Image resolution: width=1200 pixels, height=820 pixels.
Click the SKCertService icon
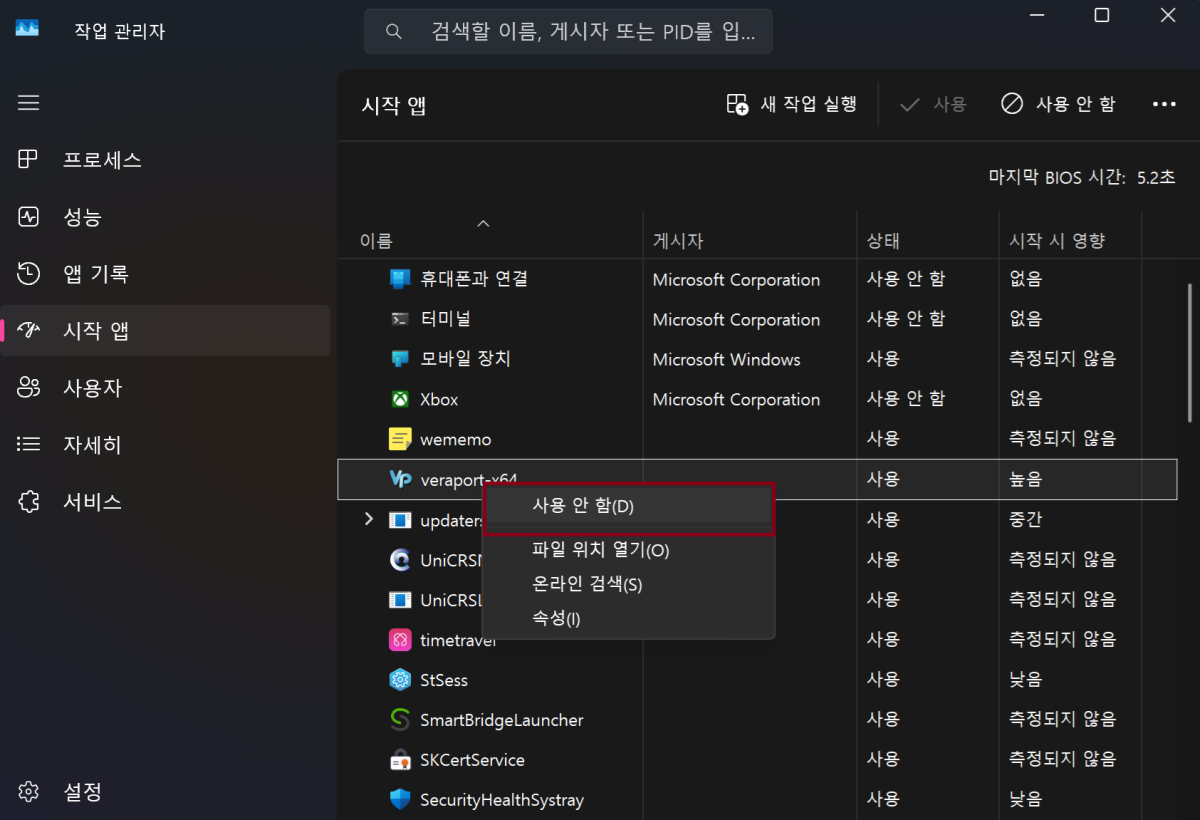point(400,760)
